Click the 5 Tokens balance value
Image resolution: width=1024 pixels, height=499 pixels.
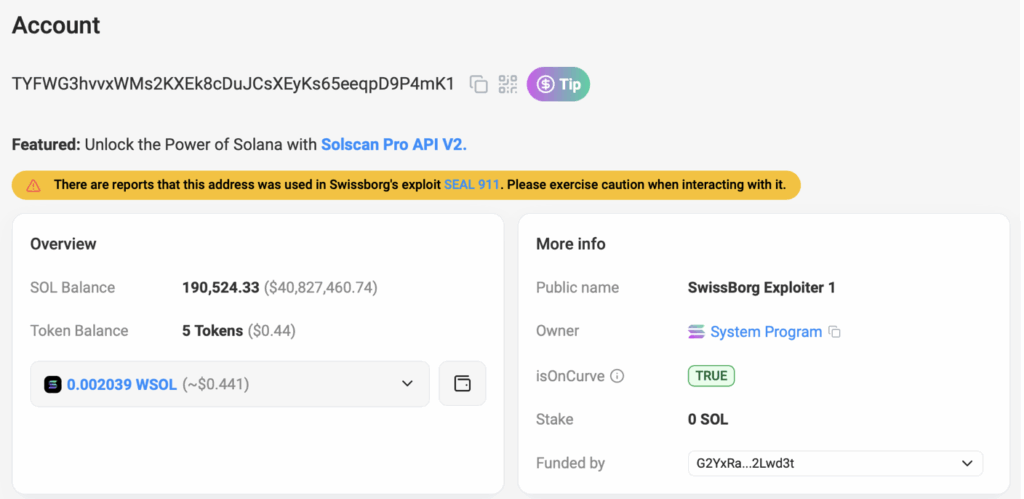[212, 331]
